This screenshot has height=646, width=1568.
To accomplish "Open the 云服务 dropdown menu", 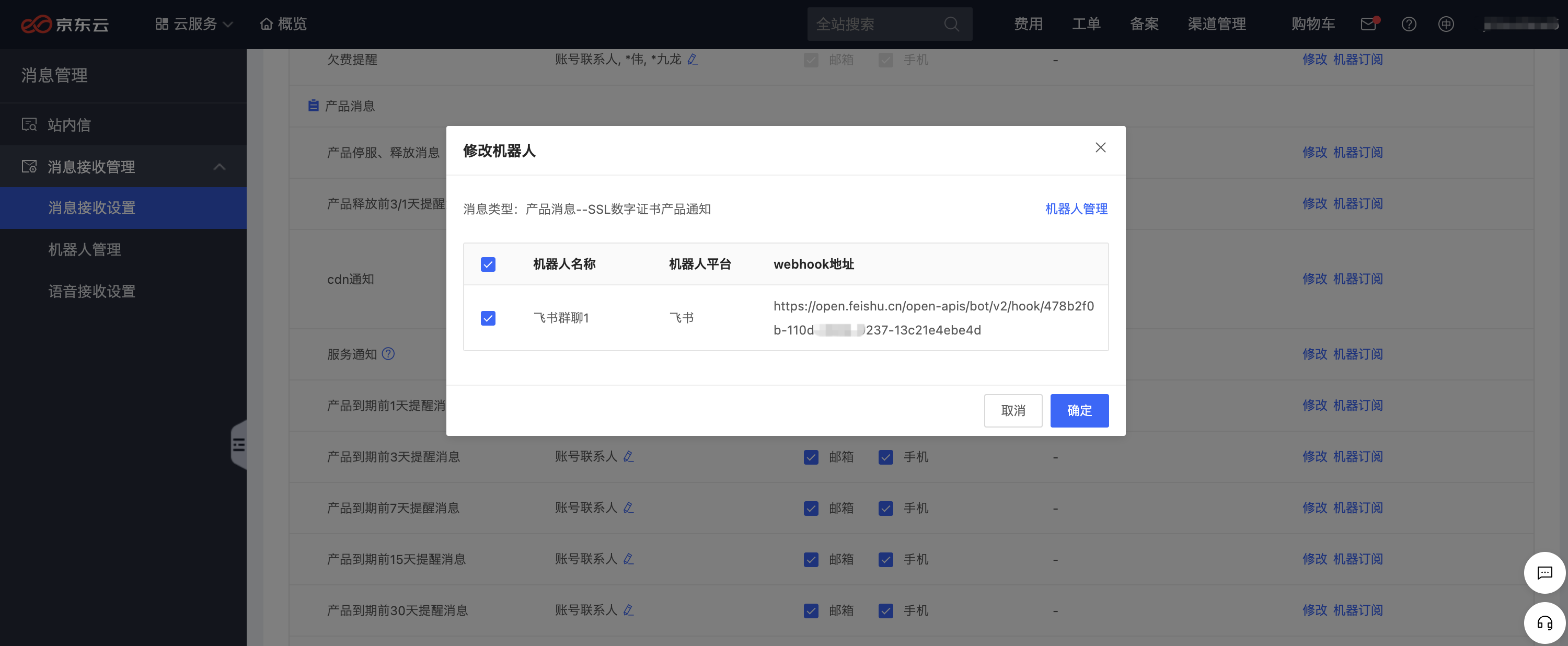I will coord(194,25).
